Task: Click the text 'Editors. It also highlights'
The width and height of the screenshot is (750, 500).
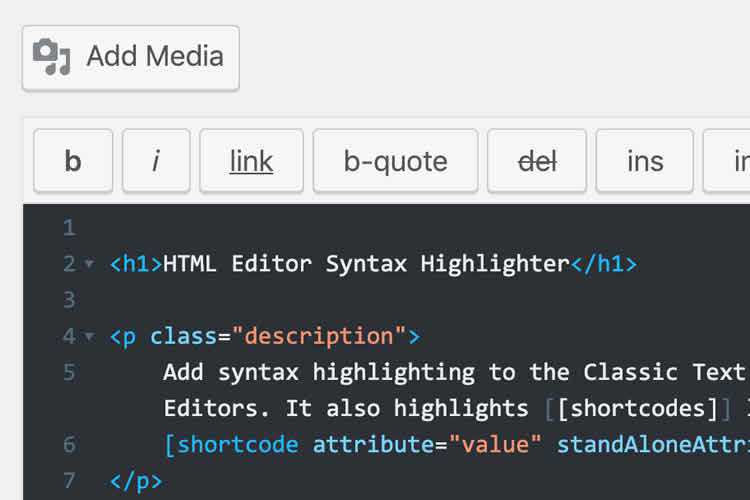Action: pos(346,408)
